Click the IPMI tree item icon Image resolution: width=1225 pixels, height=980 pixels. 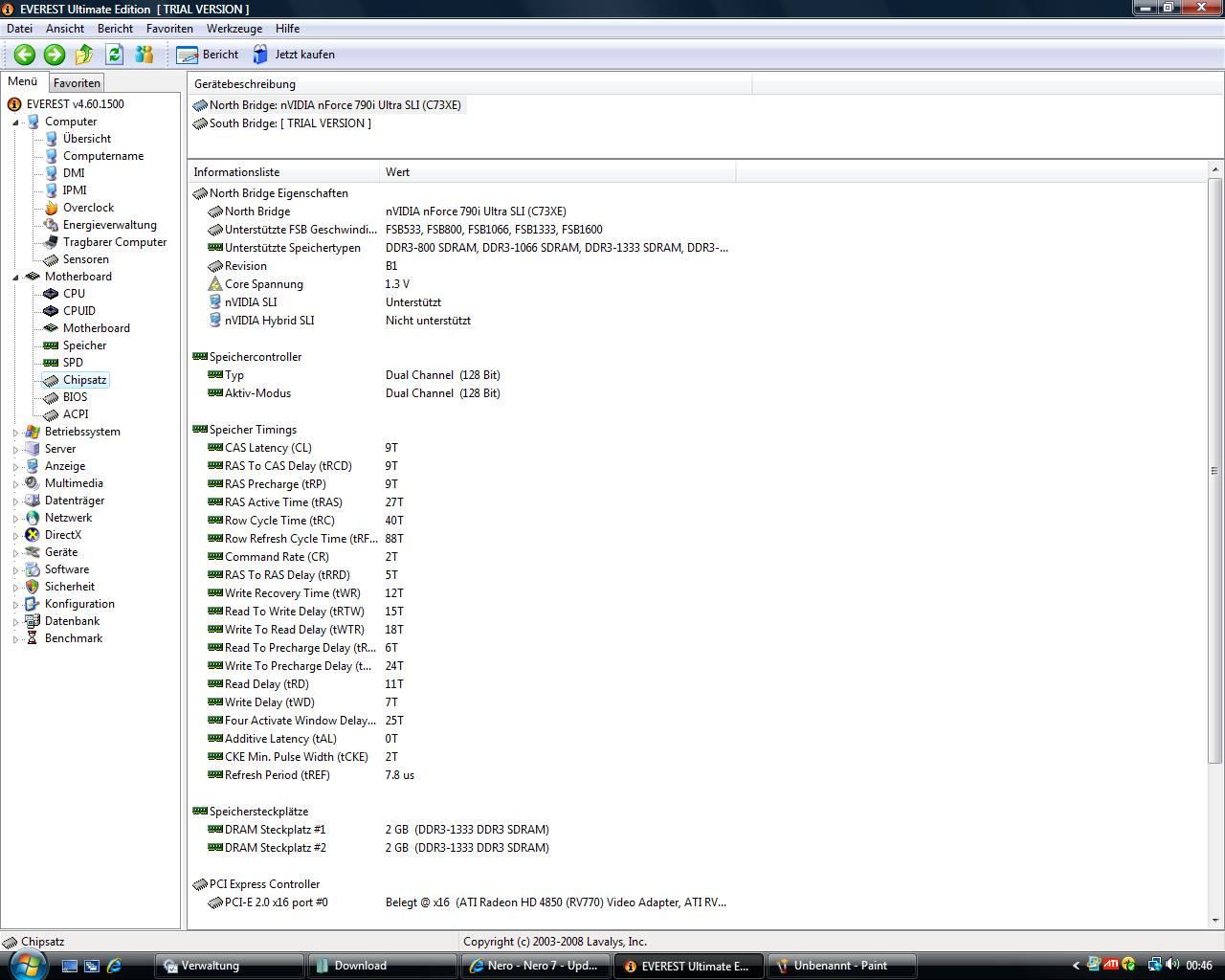(51, 190)
